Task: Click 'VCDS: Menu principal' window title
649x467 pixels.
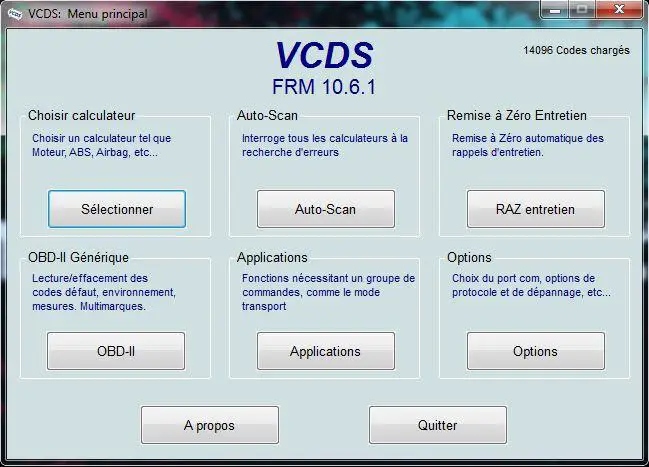Action: point(88,14)
